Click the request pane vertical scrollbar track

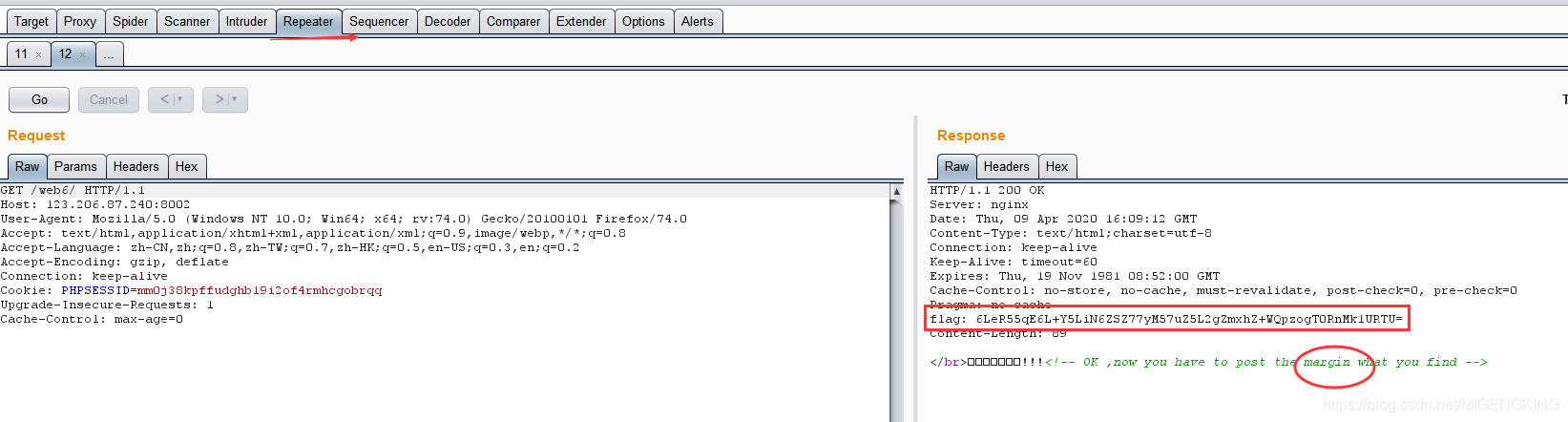[x=896, y=310]
